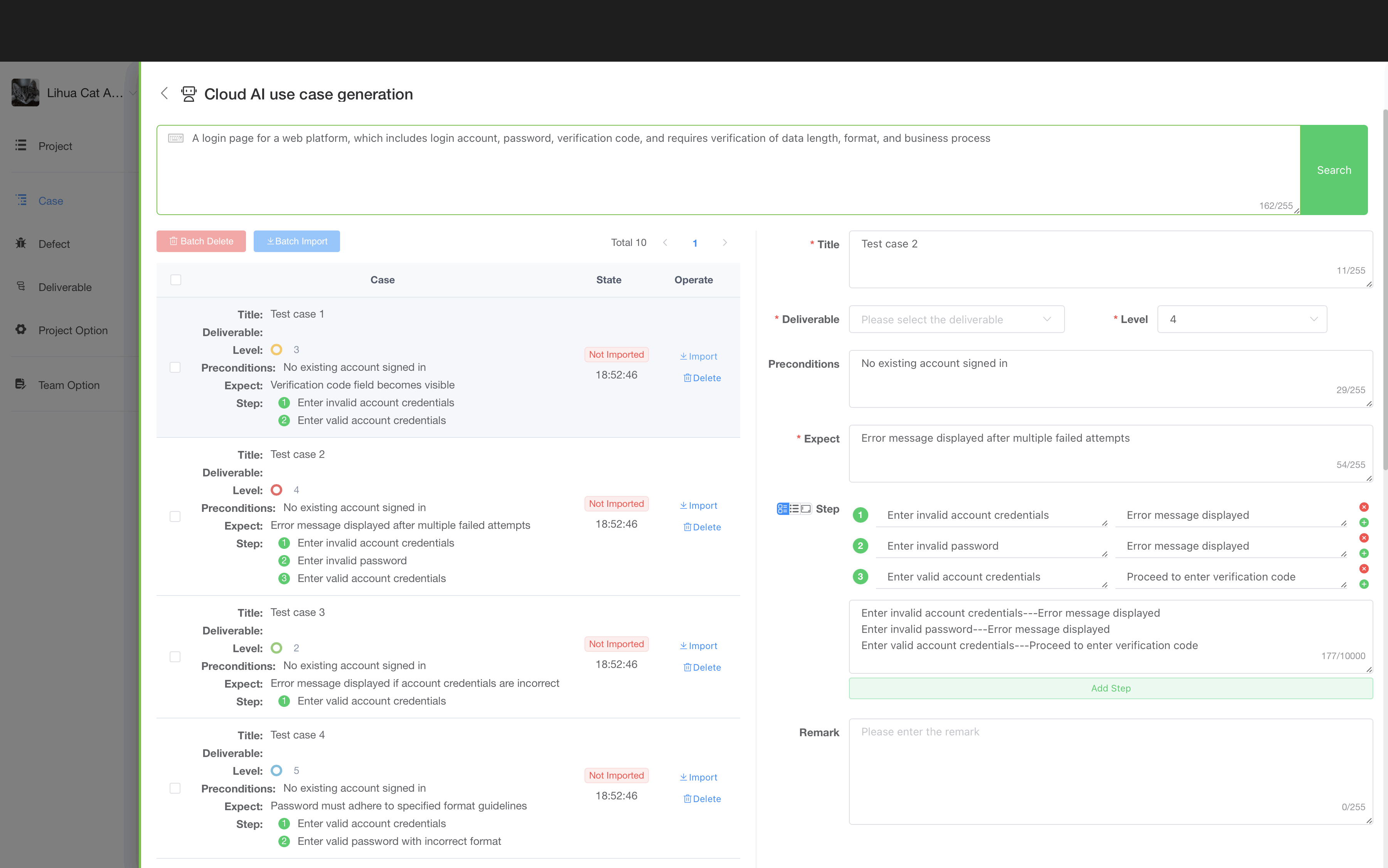This screenshot has height=868, width=1388.
Task: Delete Test case 3
Action: [x=702, y=667]
